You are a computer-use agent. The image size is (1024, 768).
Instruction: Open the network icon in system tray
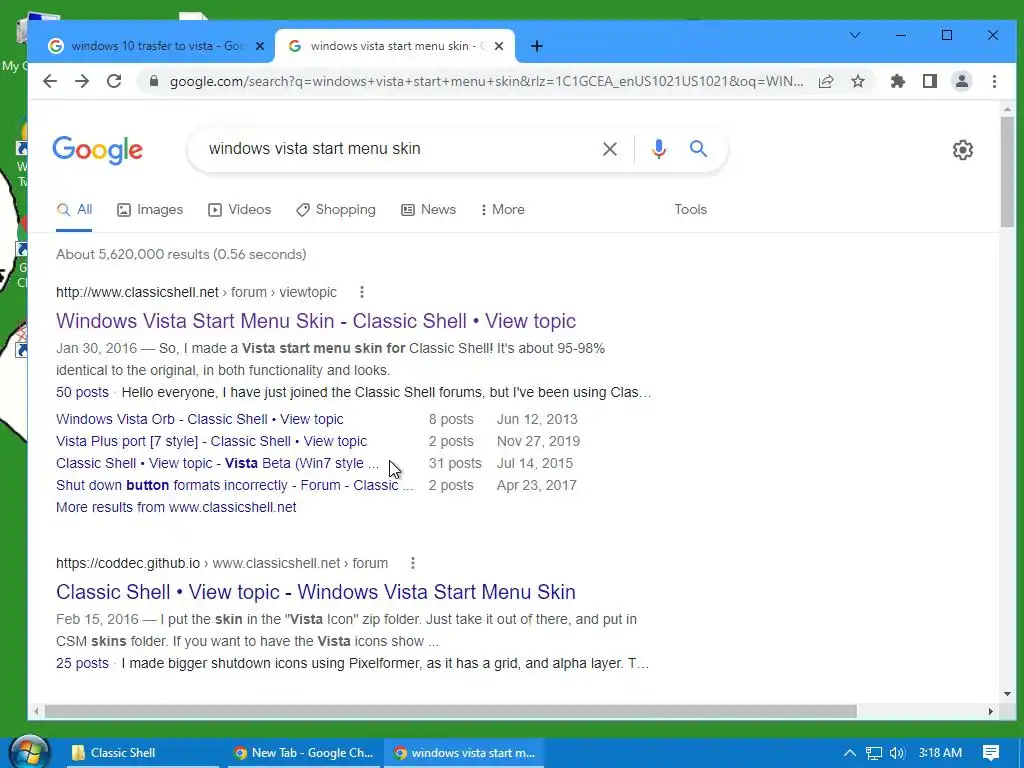click(874, 753)
